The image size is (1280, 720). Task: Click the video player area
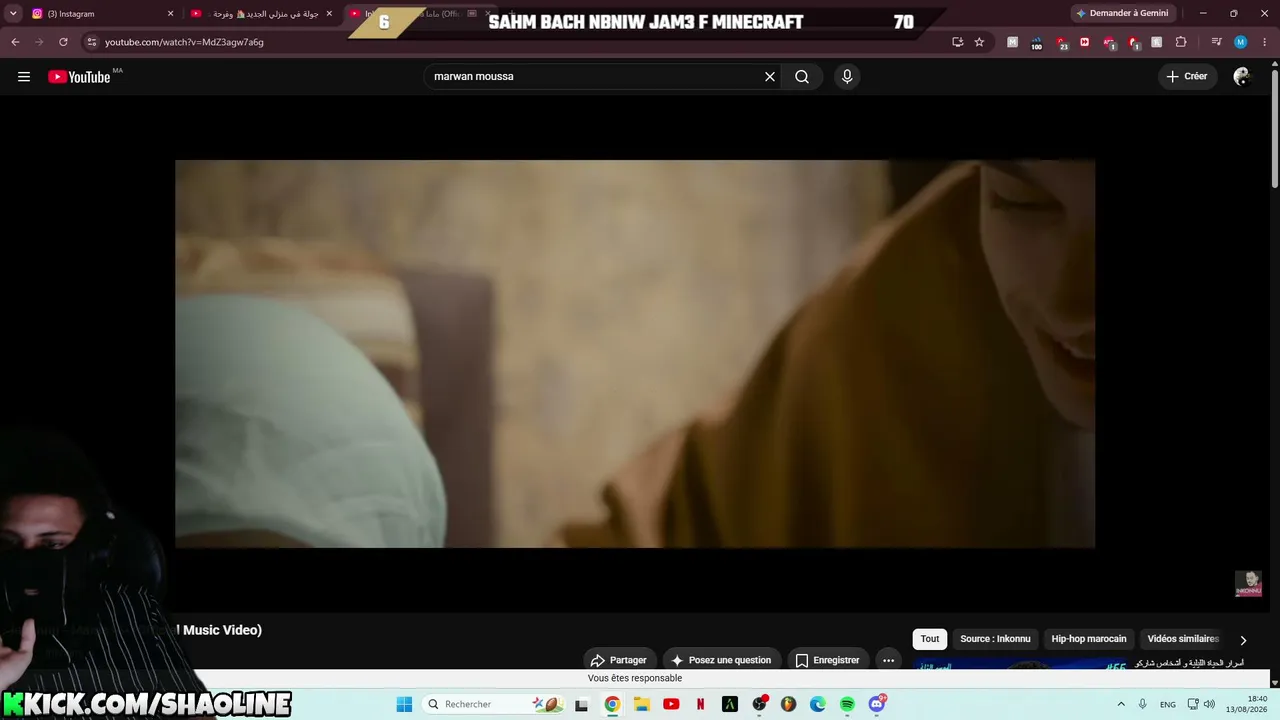pos(635,354)
